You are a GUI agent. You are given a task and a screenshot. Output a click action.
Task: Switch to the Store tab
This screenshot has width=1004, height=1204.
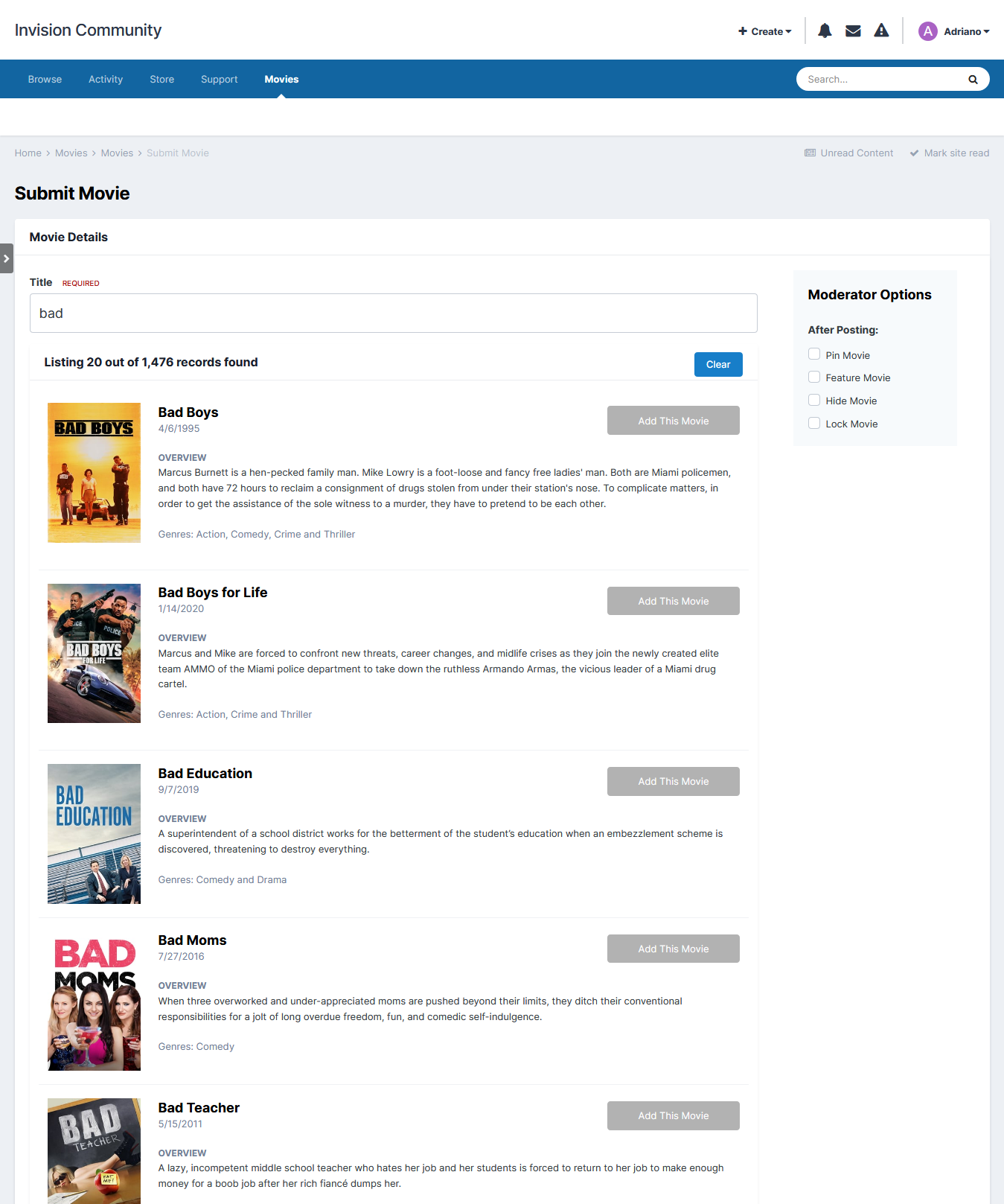click(162, 79)
